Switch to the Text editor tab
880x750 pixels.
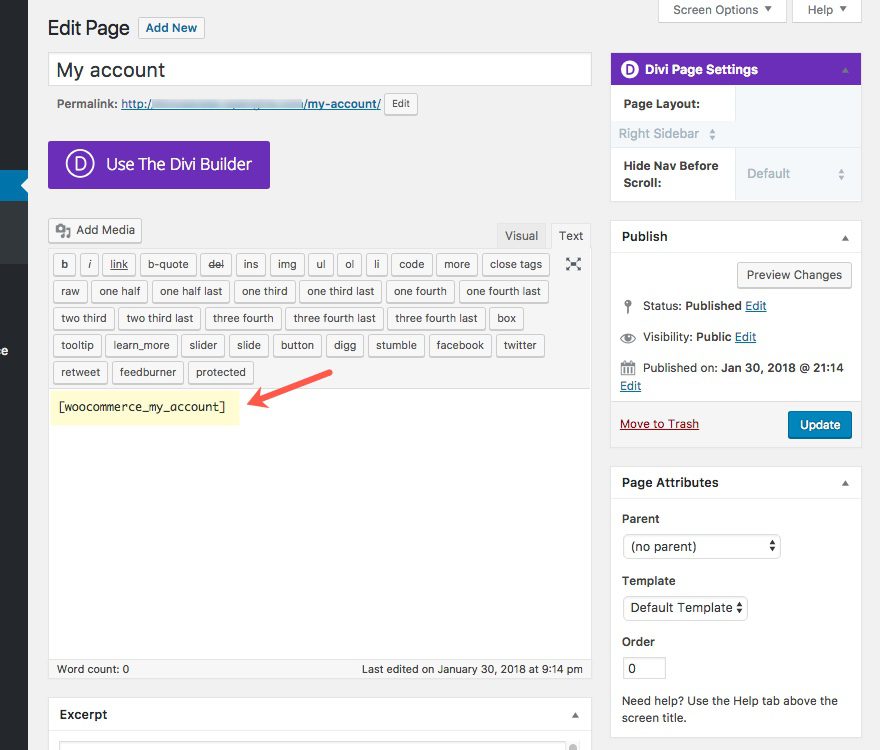571,236
